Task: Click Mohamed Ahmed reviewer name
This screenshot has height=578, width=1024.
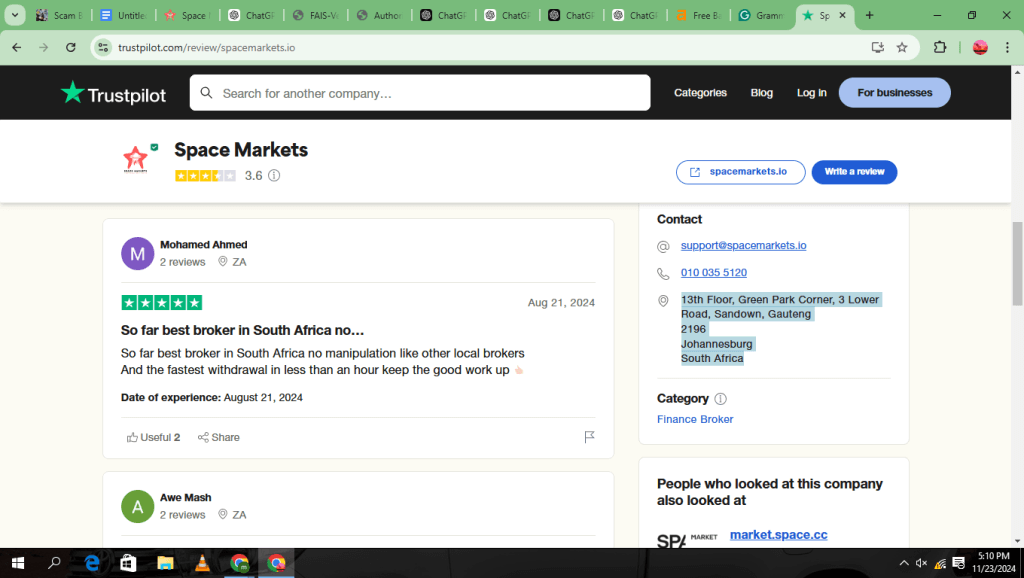Action: tap(203, 244)
